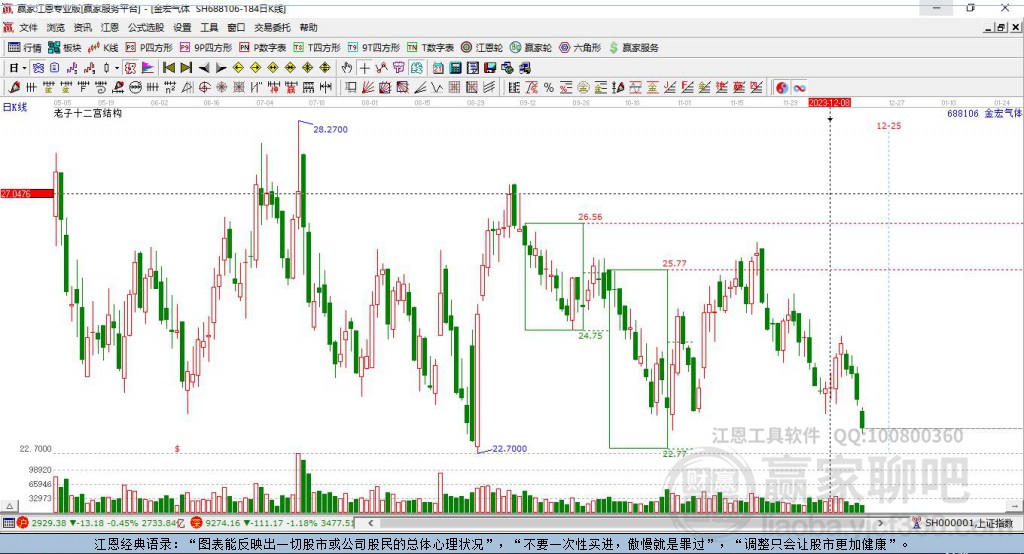Open the 赢家轮 wheel tool

coord(531,48)
